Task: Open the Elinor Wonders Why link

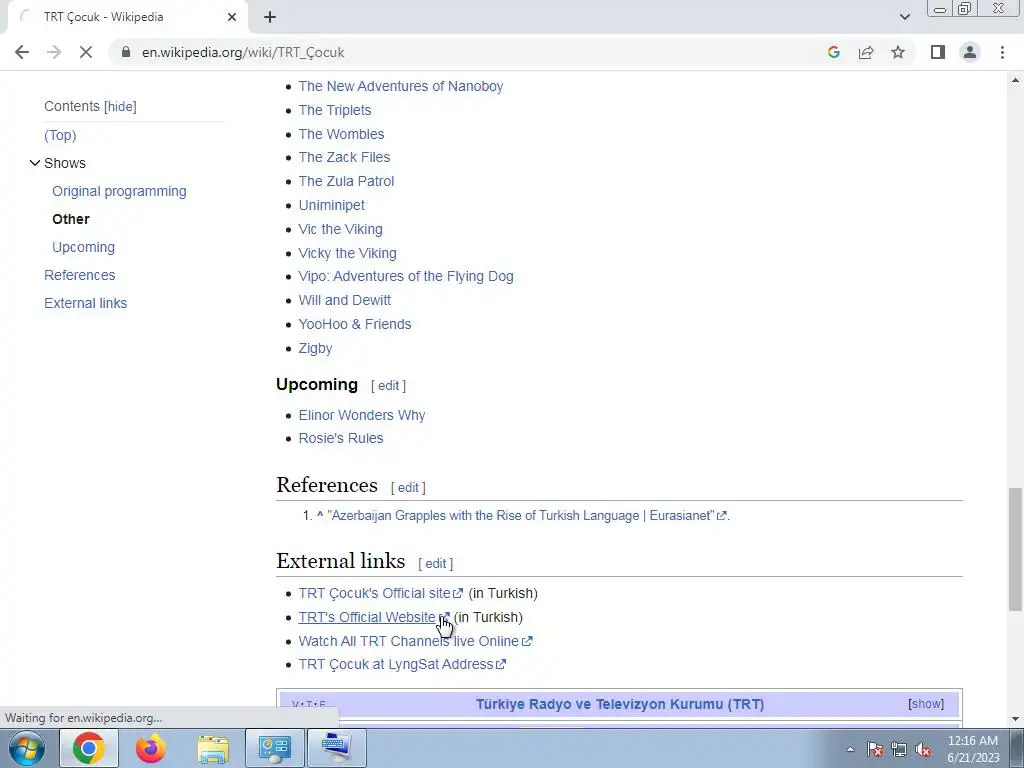Action: [x=362, y=415]
